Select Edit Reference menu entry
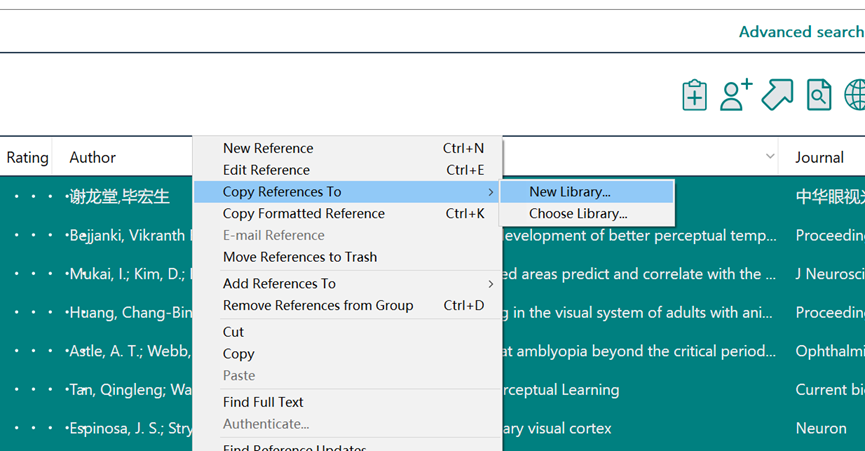 pos(348,170)
